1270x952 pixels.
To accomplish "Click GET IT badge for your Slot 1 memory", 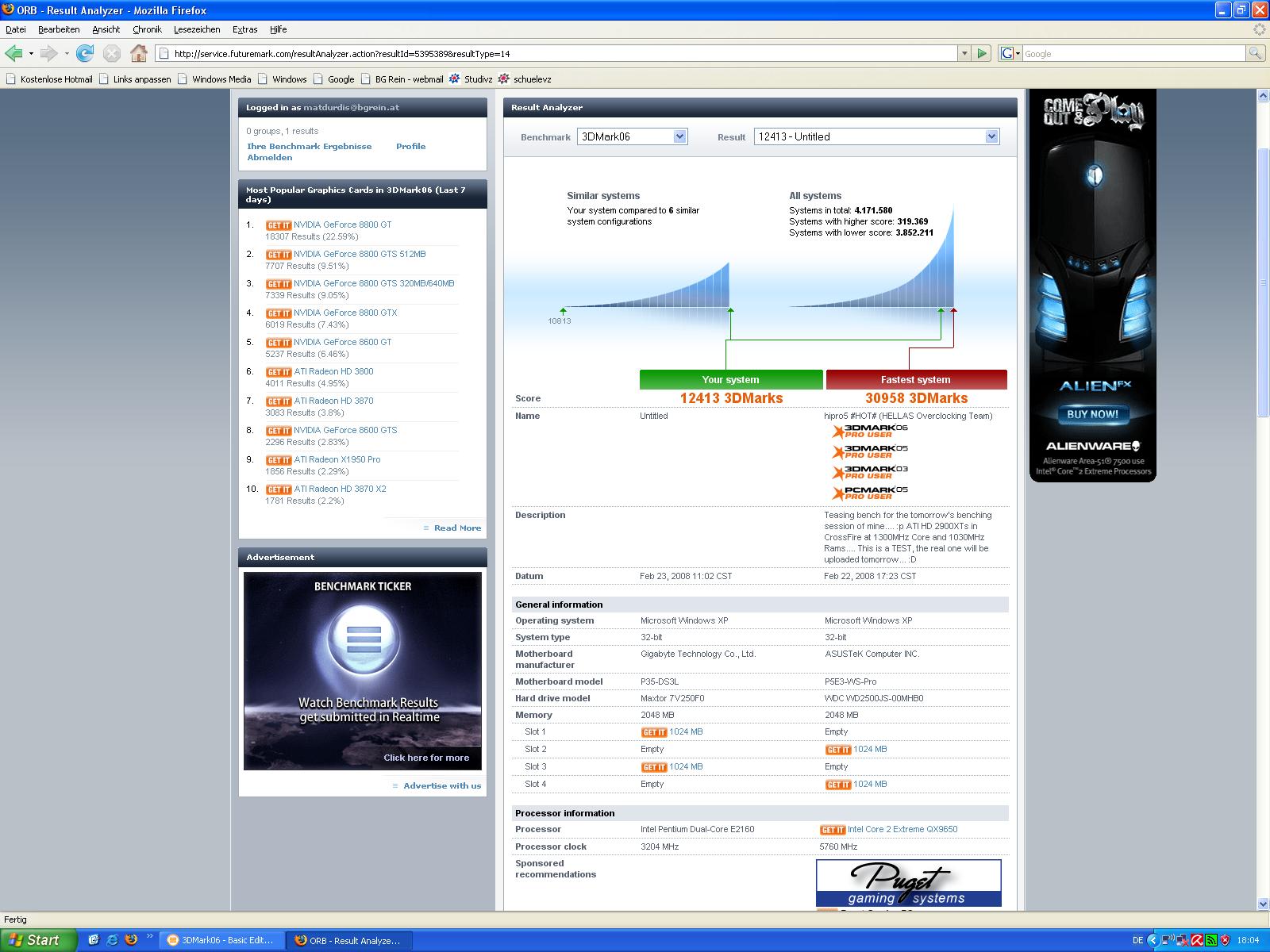I will click(654, 732).
